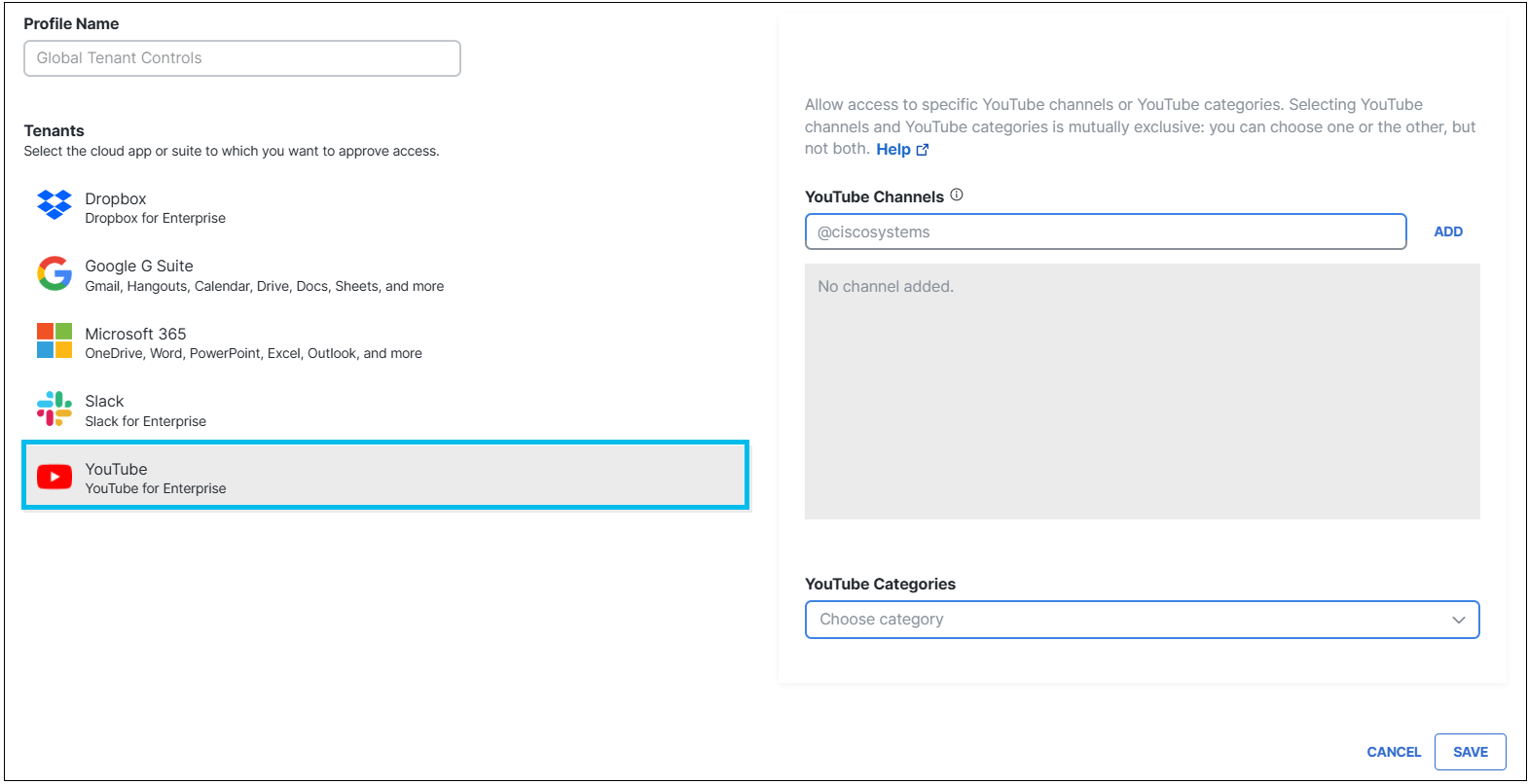Click the YouTube Categories heading
Viewport: 1528px width, 784px height.
(880, 584)
